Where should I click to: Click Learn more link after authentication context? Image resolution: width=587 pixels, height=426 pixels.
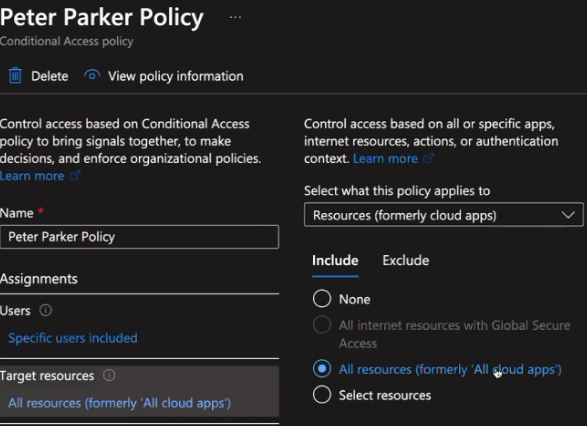(x=386, y=158)
